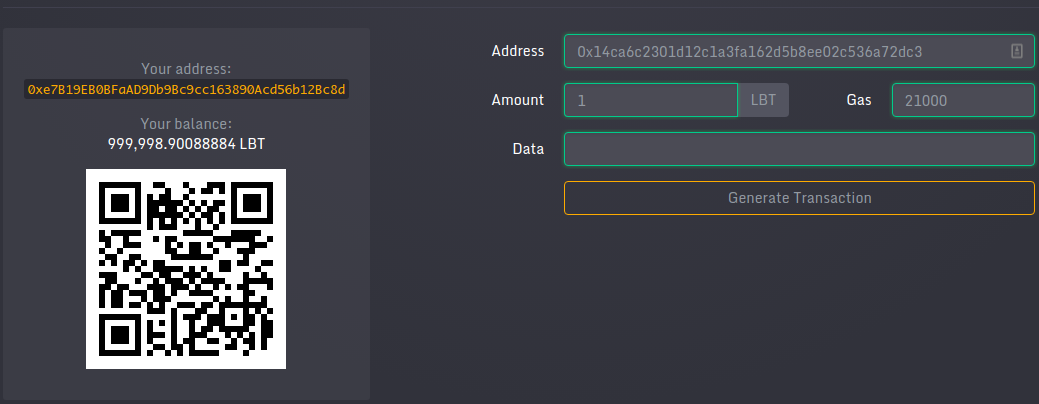Click the 'Address' form label

click(x=518, y=51)
